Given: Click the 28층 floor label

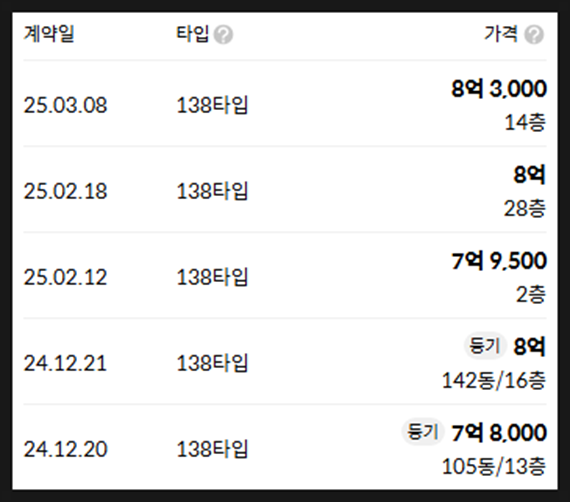Looking at the screenshot, I should pyautogui.click(x=525, y=209).
